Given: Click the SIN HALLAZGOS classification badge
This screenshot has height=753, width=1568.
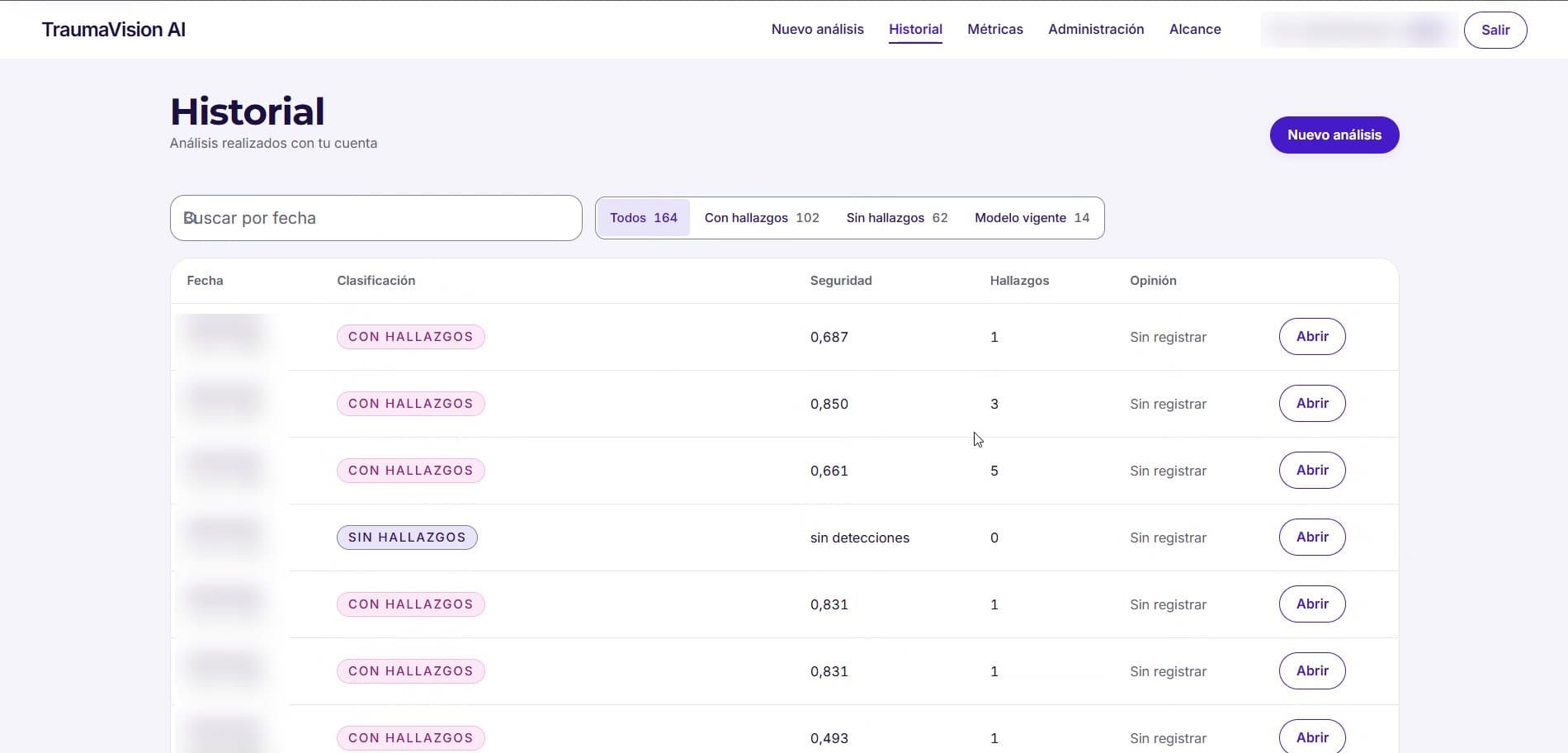Looking at the screenshot, I should tap(407, 538).
